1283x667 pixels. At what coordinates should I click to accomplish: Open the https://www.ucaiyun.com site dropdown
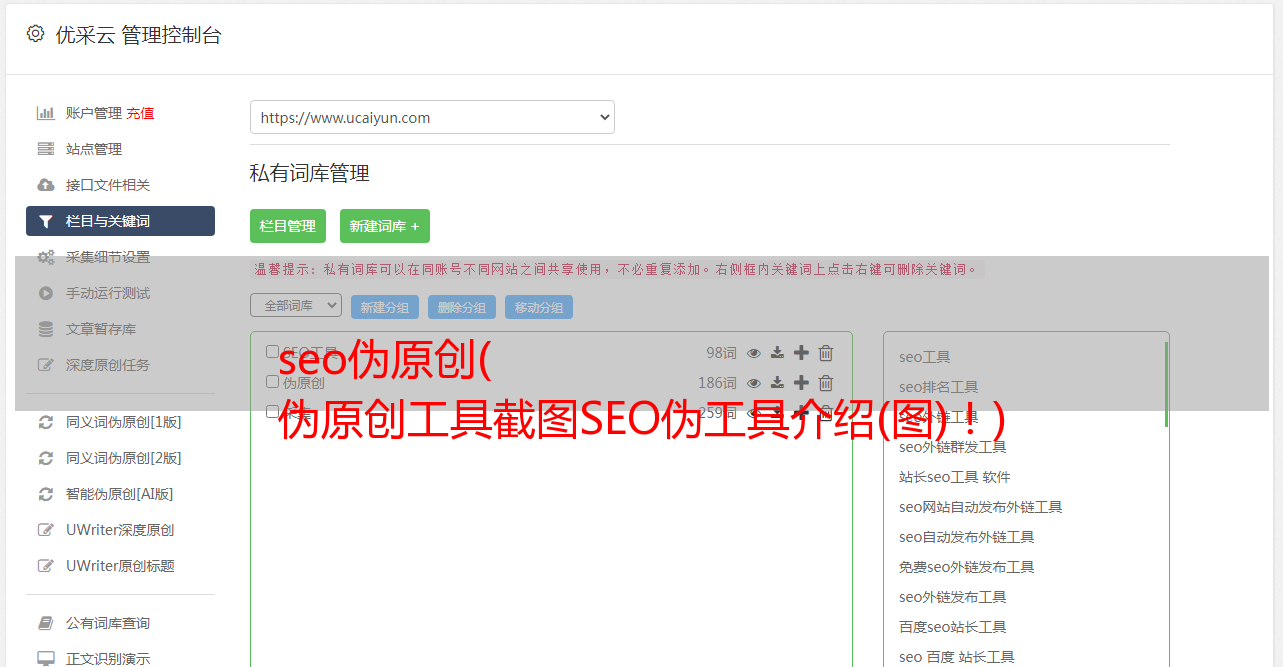point(432,117)
